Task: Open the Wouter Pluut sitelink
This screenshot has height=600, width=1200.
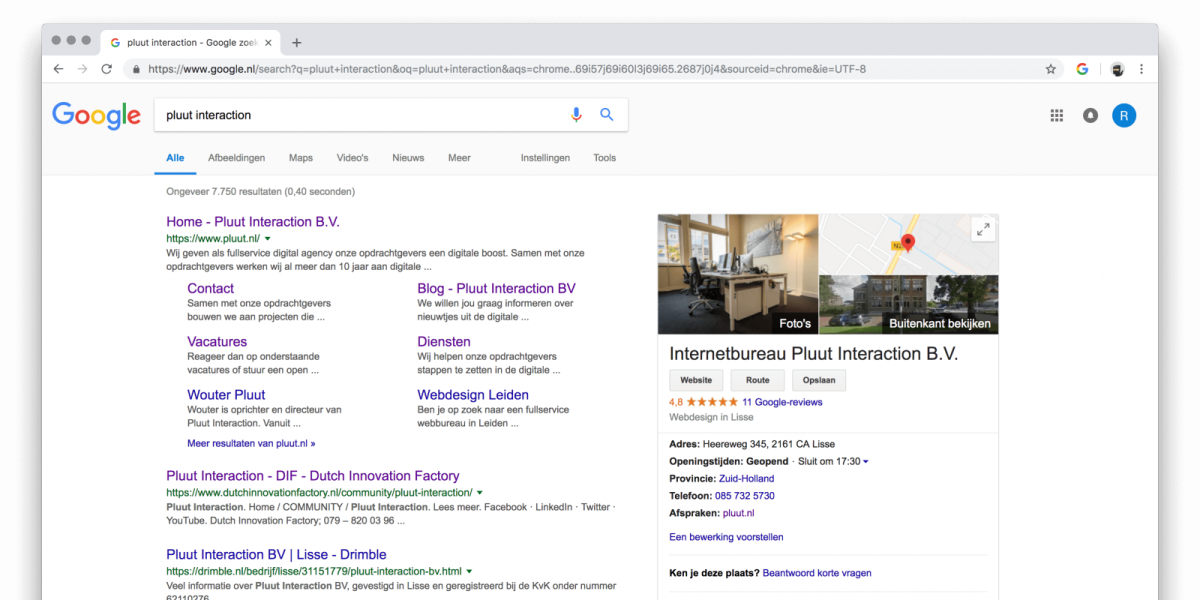Action: [226, 395]
